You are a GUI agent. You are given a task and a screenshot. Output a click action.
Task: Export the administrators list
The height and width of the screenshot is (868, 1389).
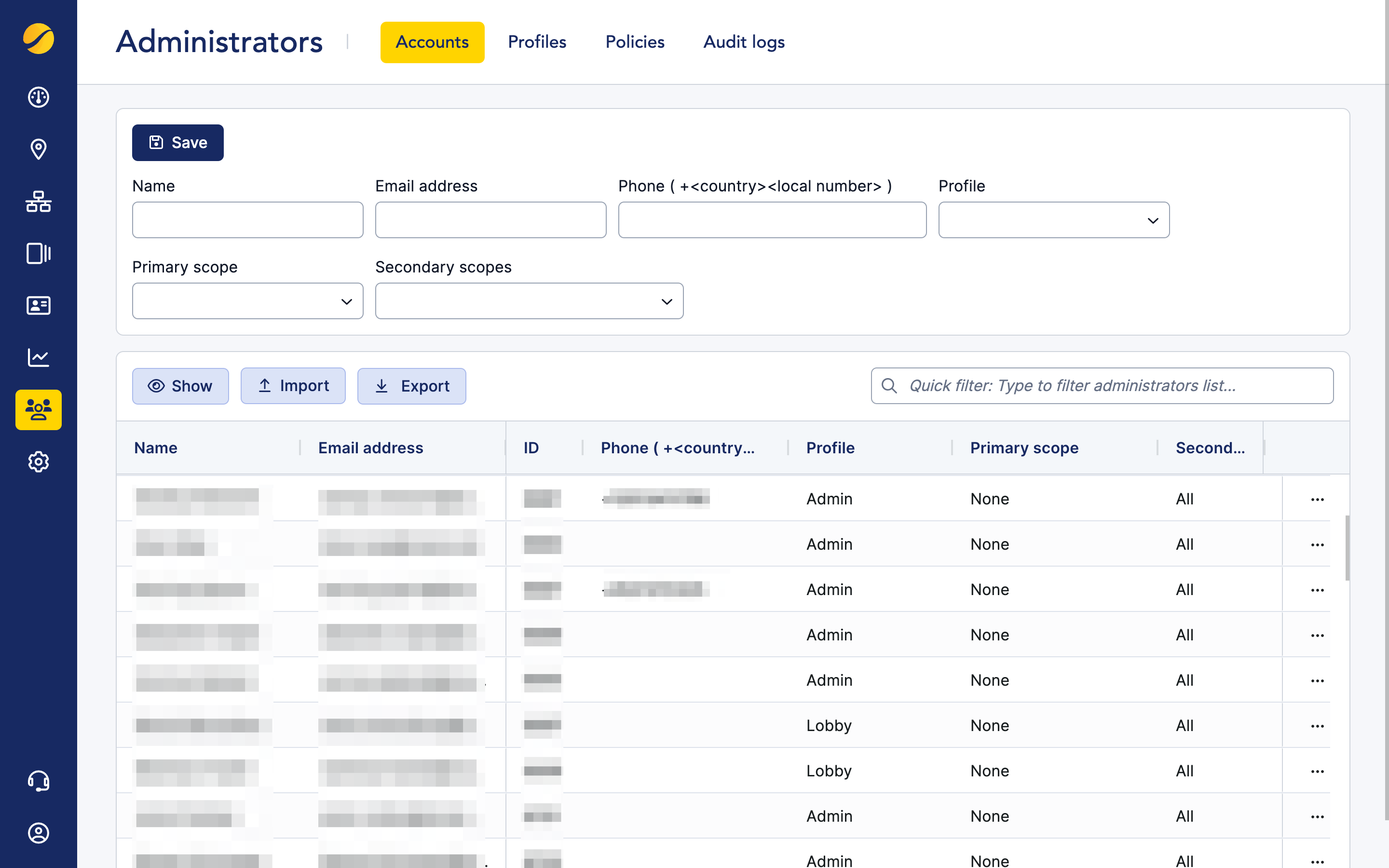411,386
